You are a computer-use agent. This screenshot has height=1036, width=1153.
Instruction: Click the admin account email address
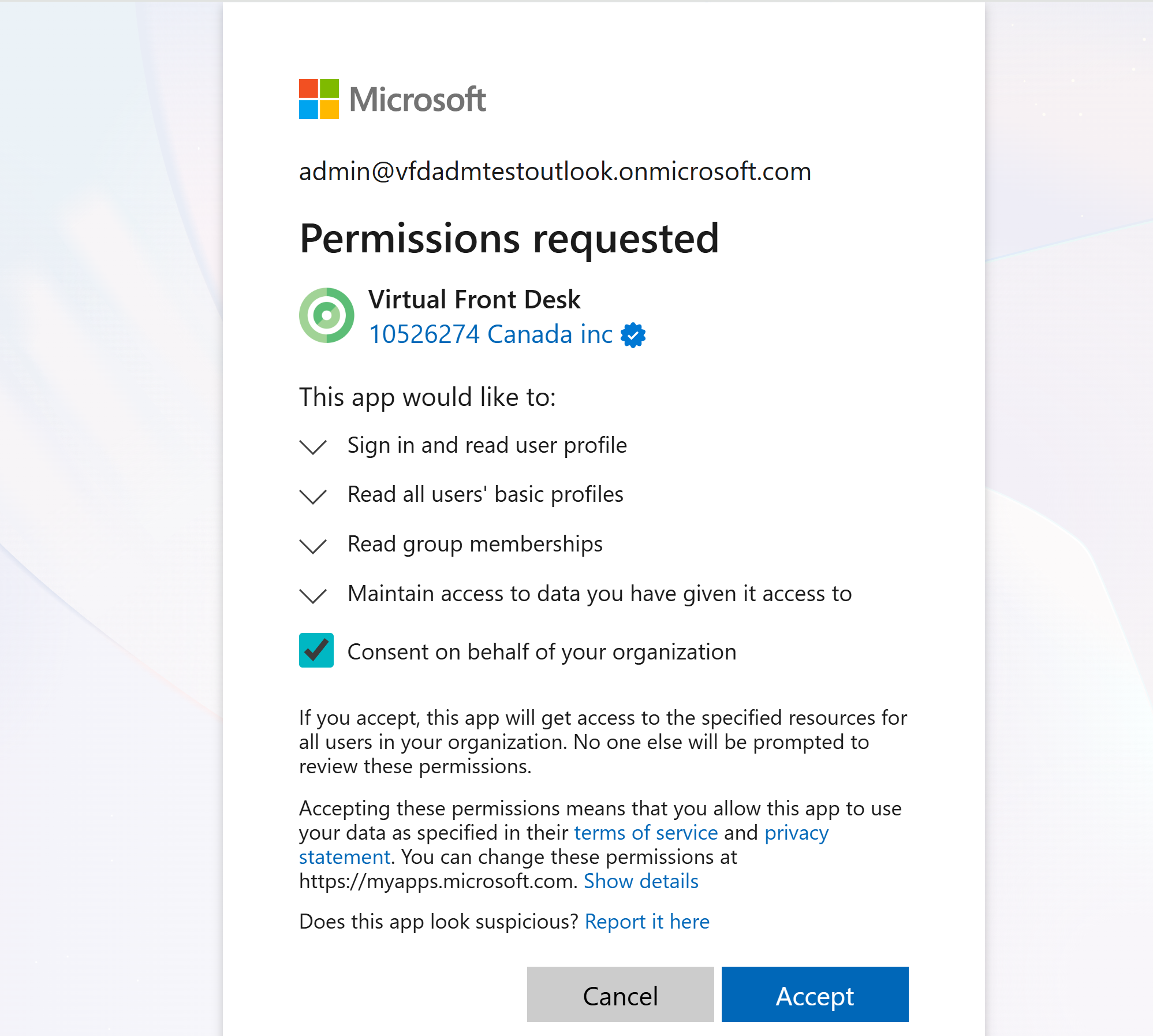point(555,172)
